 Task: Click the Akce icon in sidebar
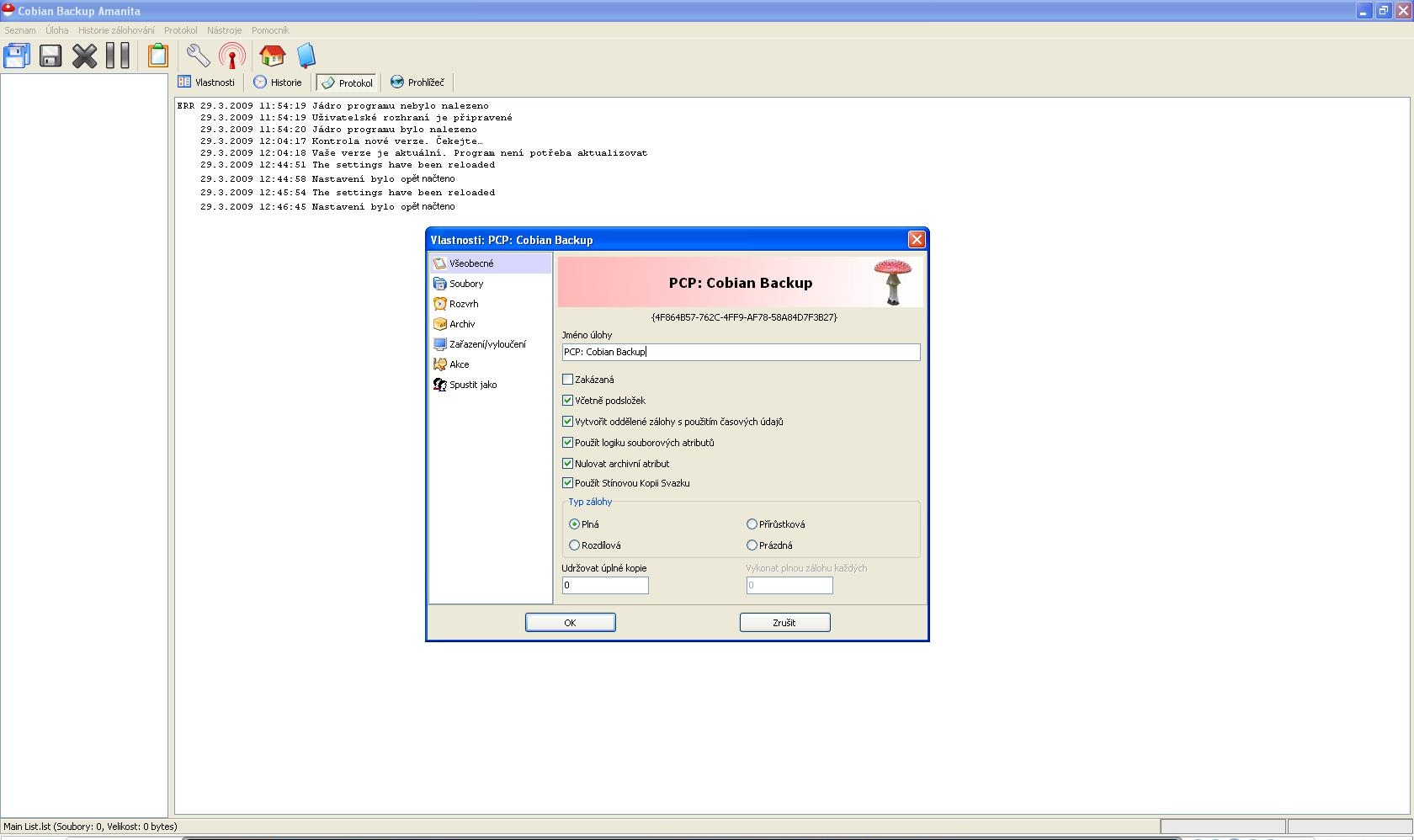(x=439, y=364)
